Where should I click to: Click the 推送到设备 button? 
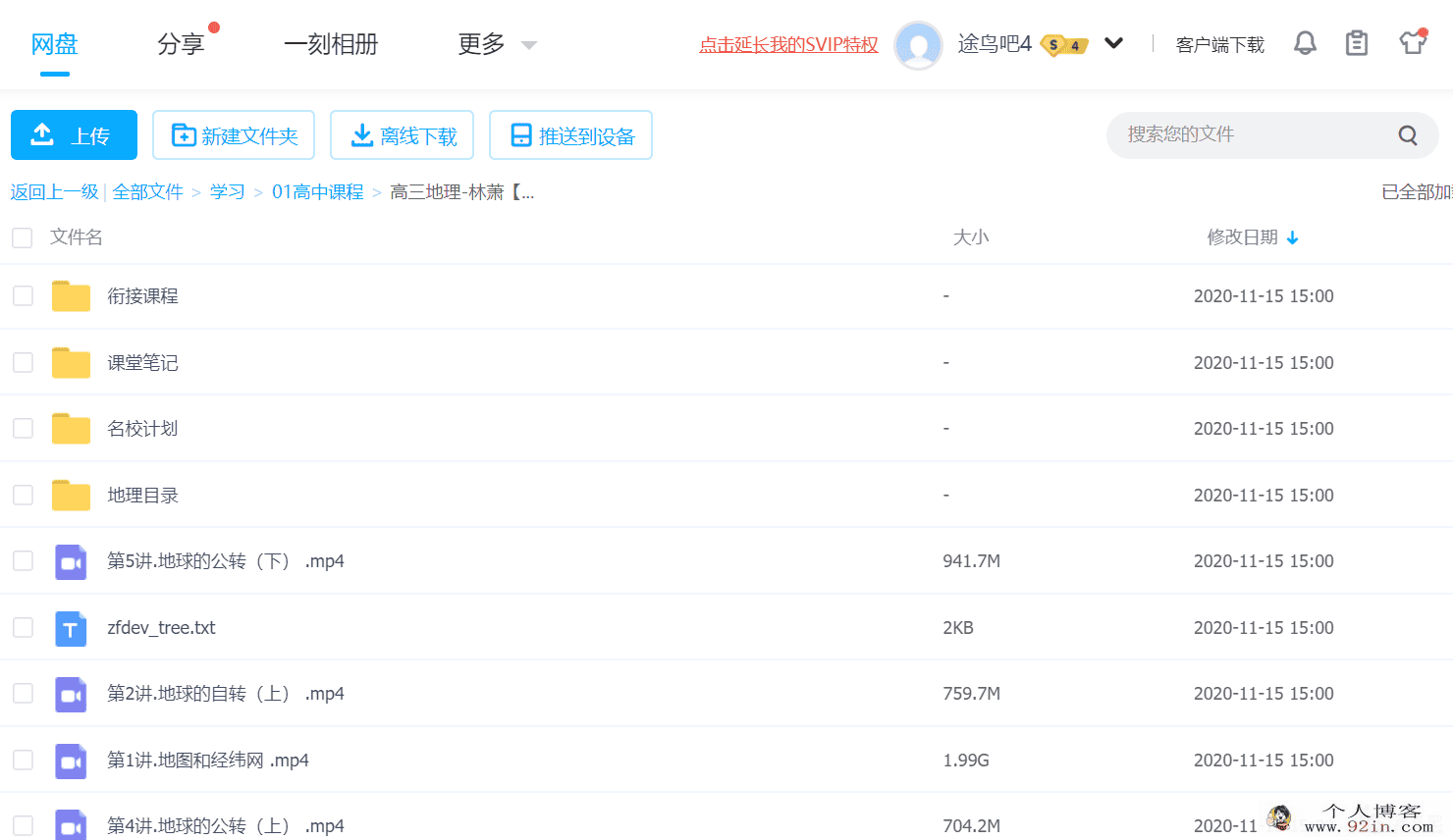click(570, 134)
